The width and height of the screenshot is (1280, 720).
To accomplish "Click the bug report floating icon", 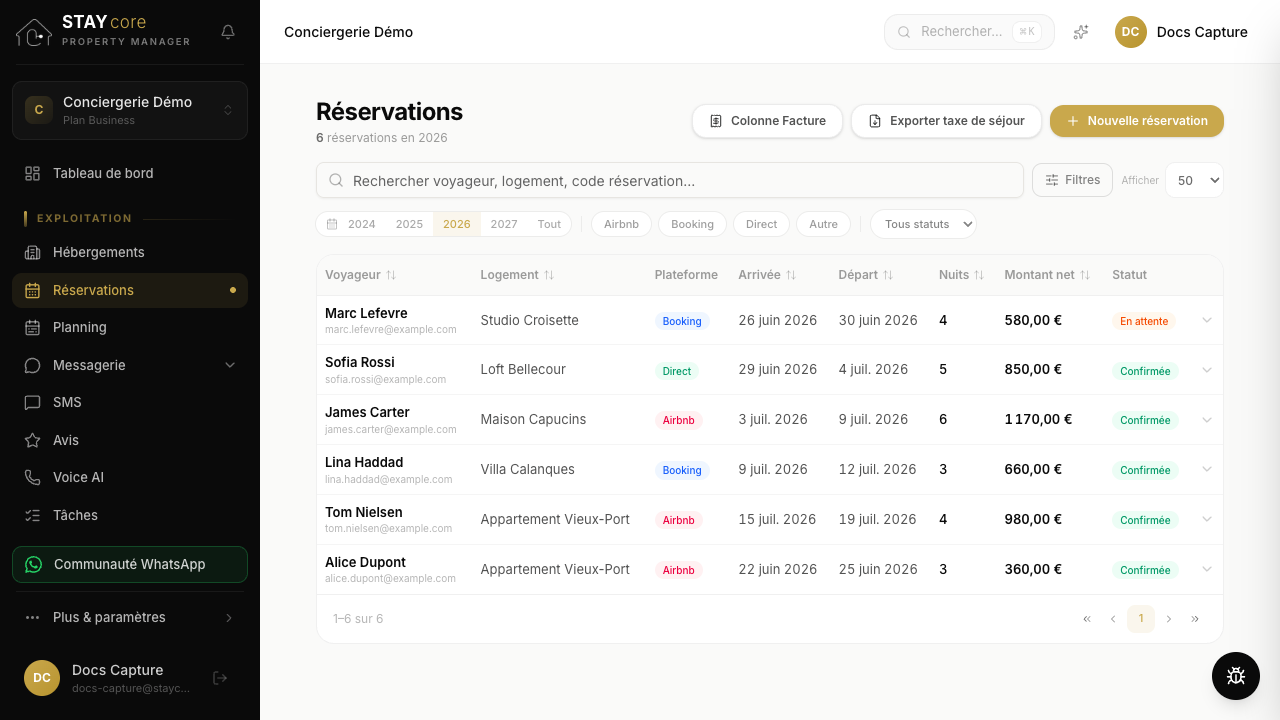I will (x=1236, y=676).
